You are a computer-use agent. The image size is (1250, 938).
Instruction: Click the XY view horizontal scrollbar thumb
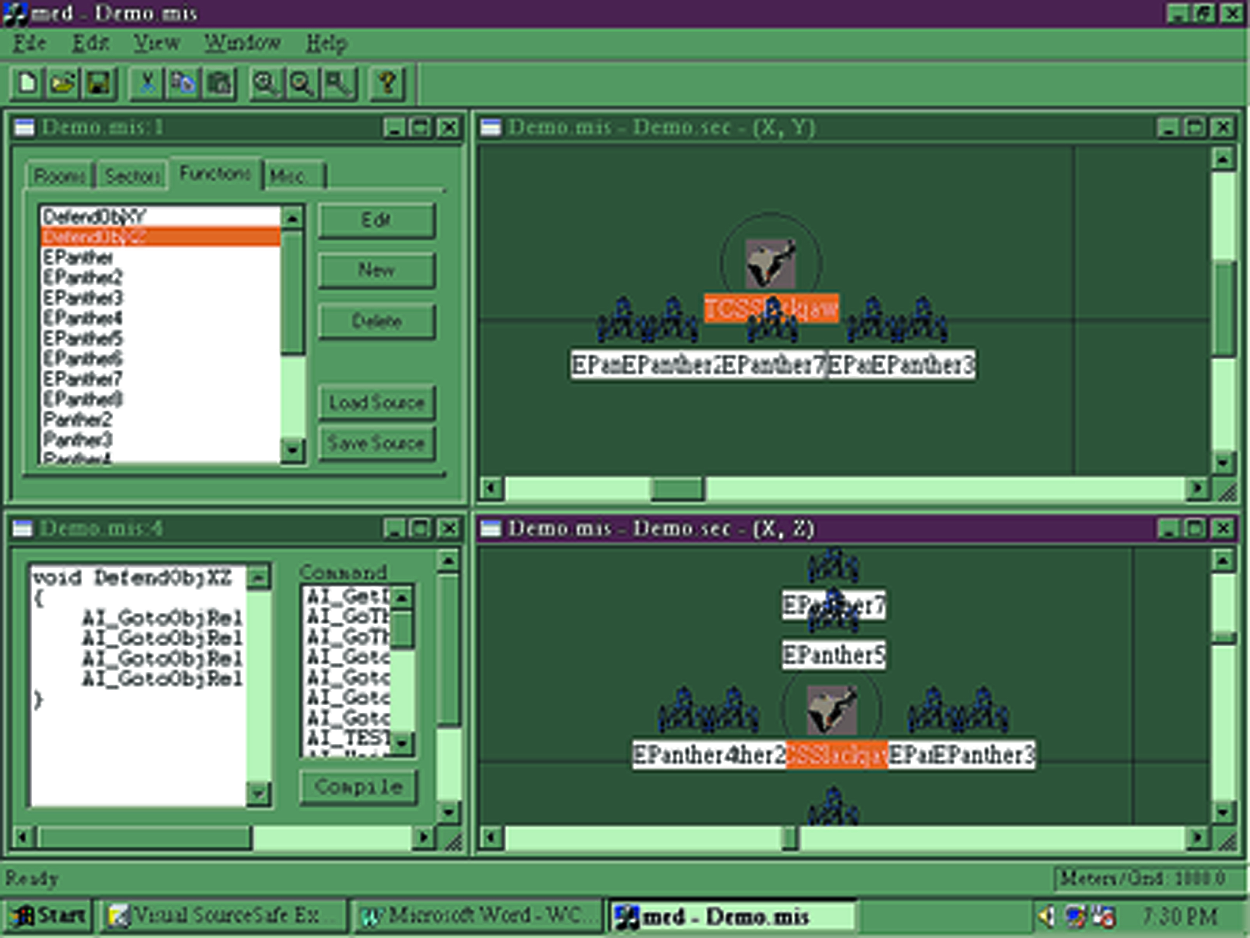tap(677, 489)
